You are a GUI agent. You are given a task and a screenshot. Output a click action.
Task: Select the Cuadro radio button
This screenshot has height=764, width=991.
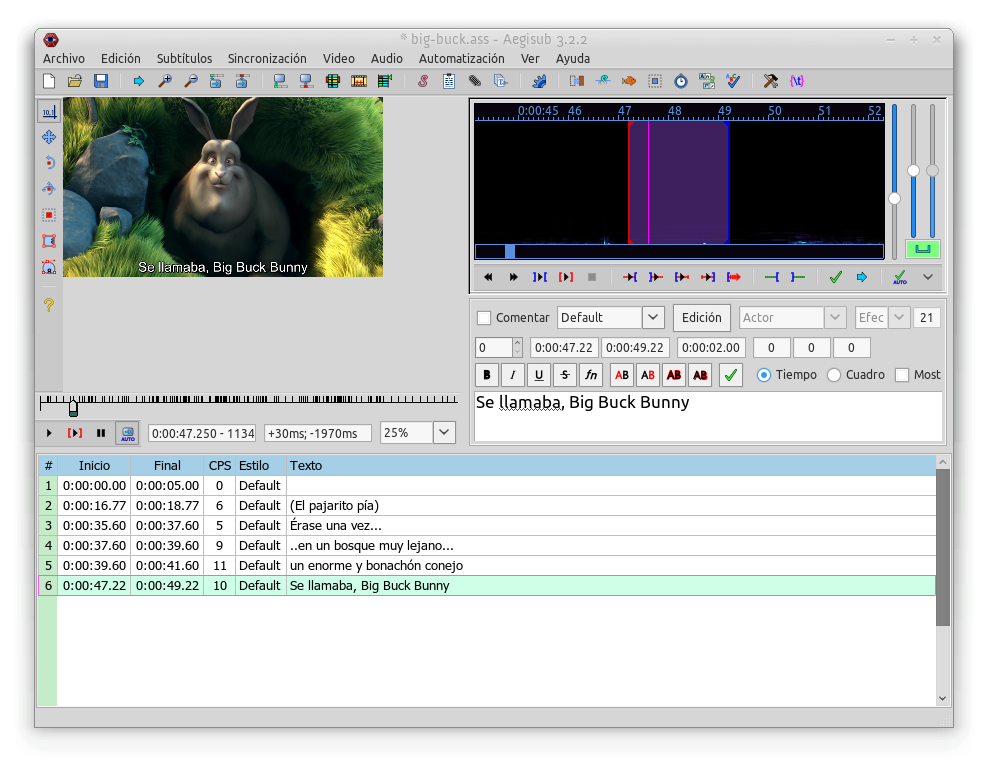(x=835, y=375)
